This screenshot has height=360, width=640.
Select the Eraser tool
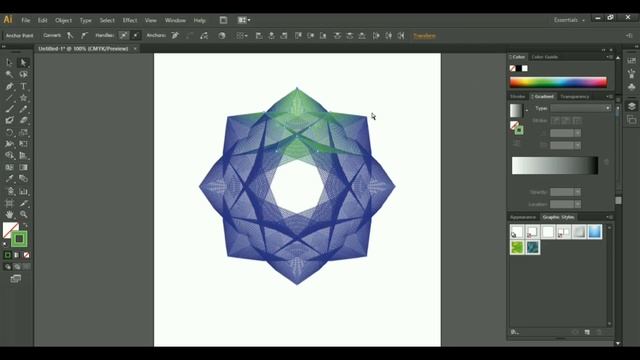[23, 120]
